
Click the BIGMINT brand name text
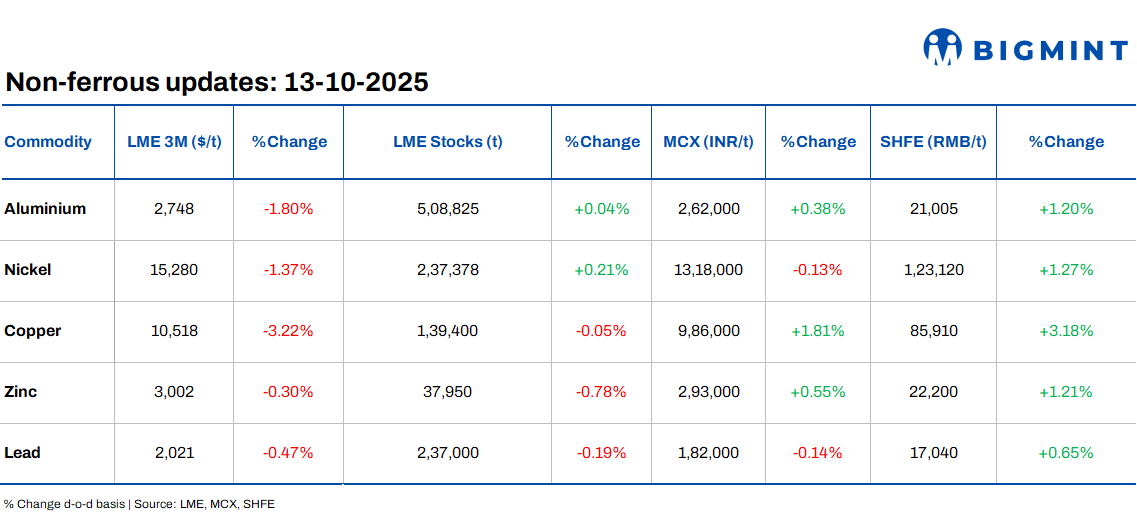[x=1050, y=49]
